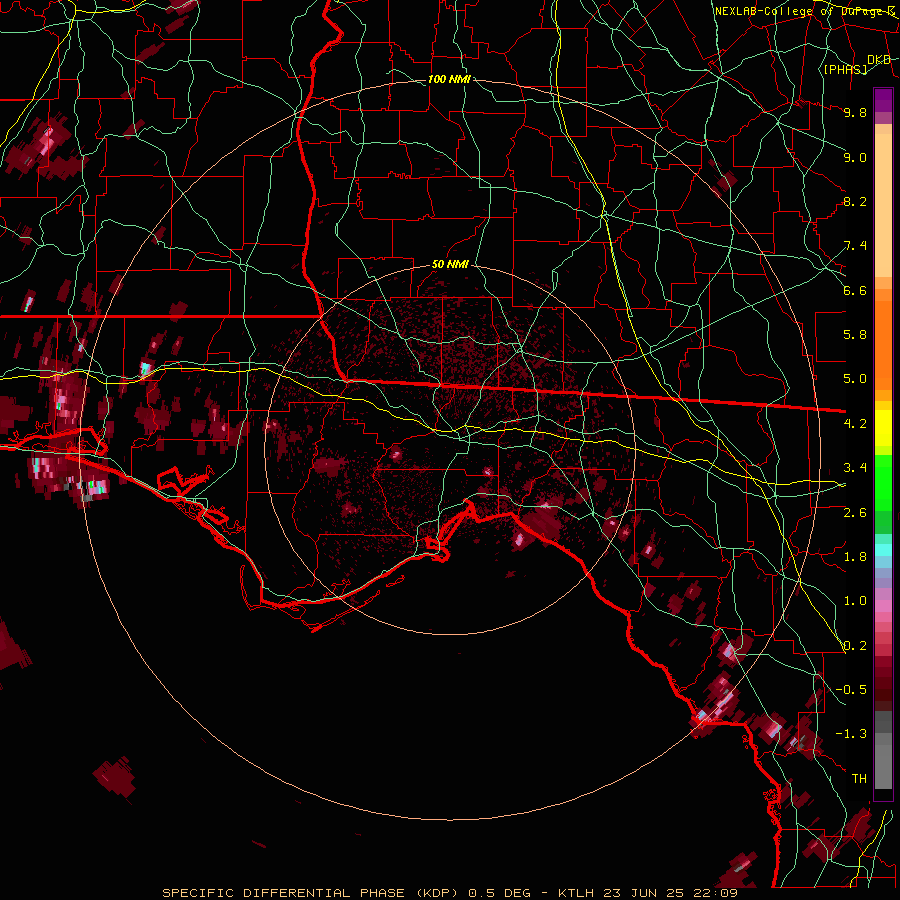Click the -0.5 legend scale value
This screenshot has height=900, width=900.
[x=851, y=690]
